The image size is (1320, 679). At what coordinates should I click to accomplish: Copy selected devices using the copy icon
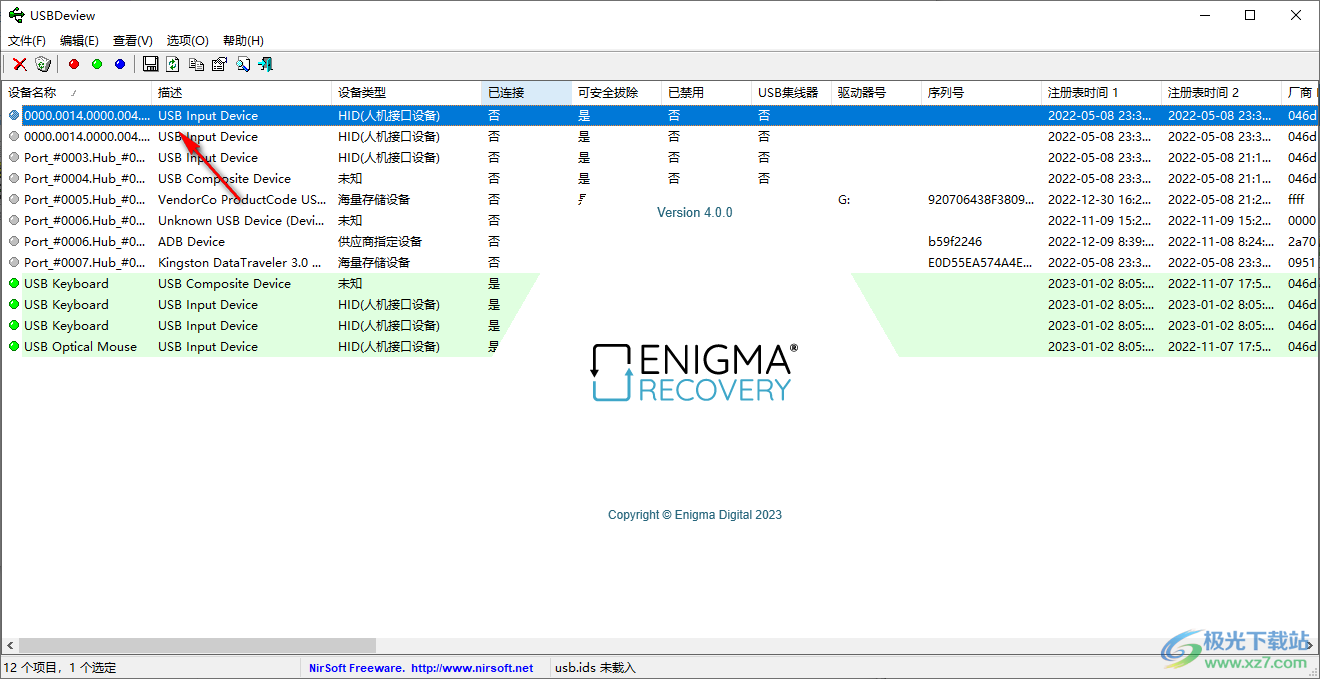coord(196,64)
